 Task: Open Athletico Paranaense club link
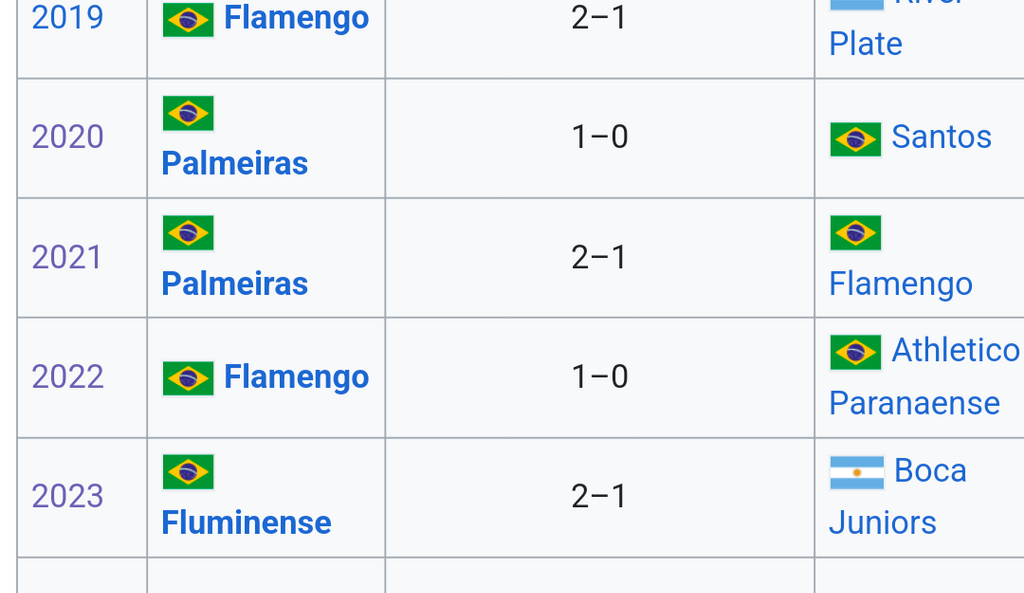pos(925,377)
